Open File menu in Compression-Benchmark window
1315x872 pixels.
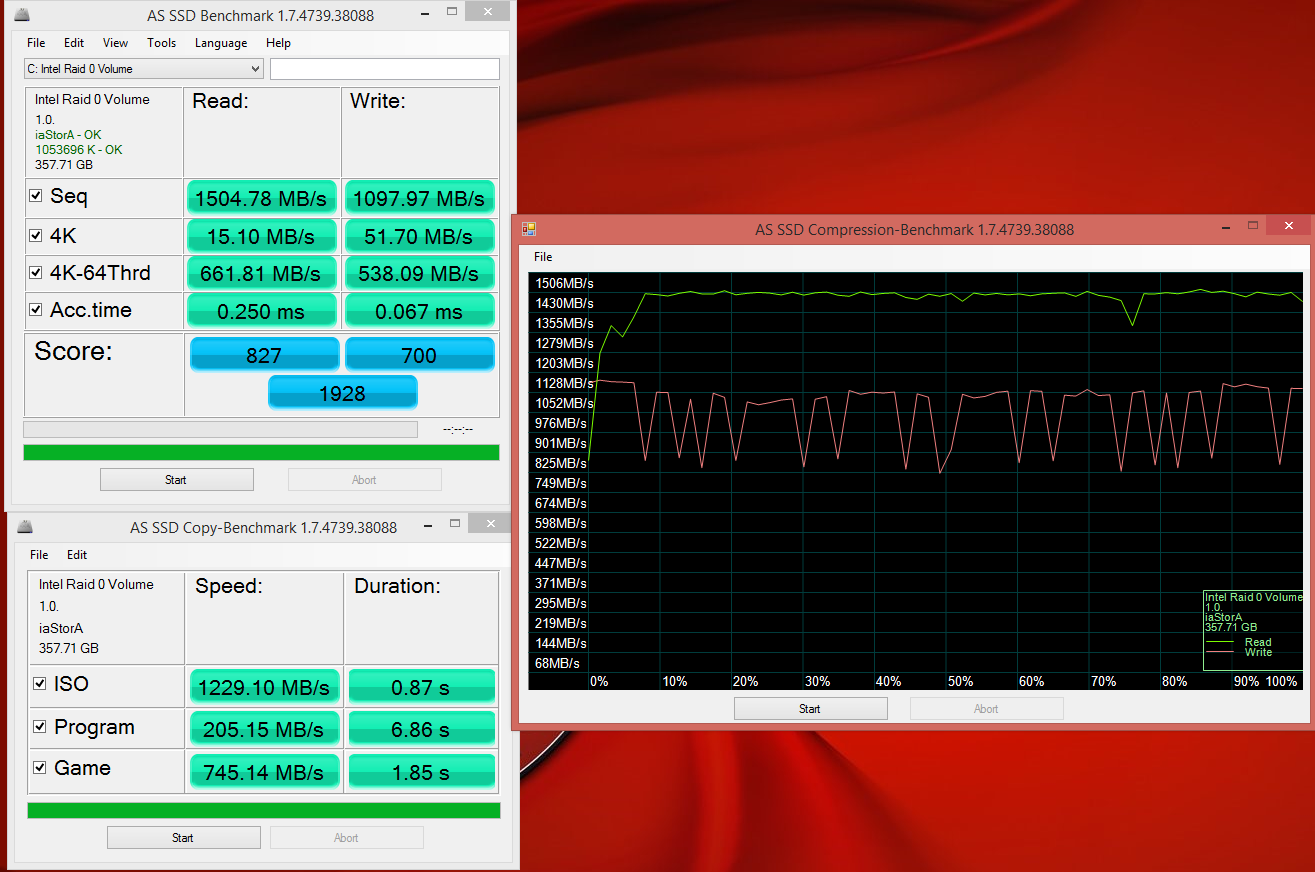pos(543,257)
